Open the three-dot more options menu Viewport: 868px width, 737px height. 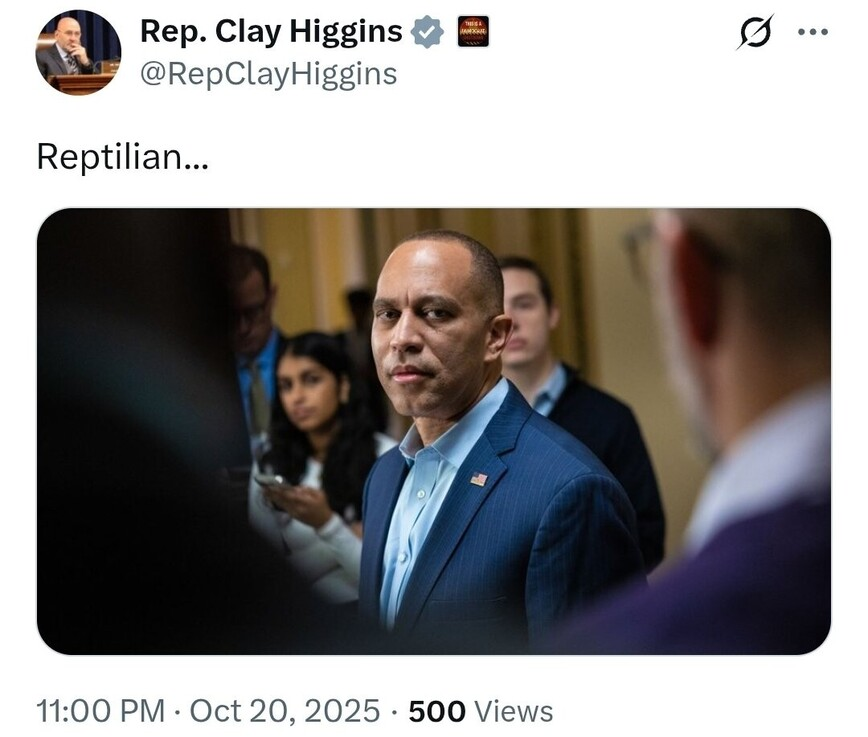click(x=812, y=31)
